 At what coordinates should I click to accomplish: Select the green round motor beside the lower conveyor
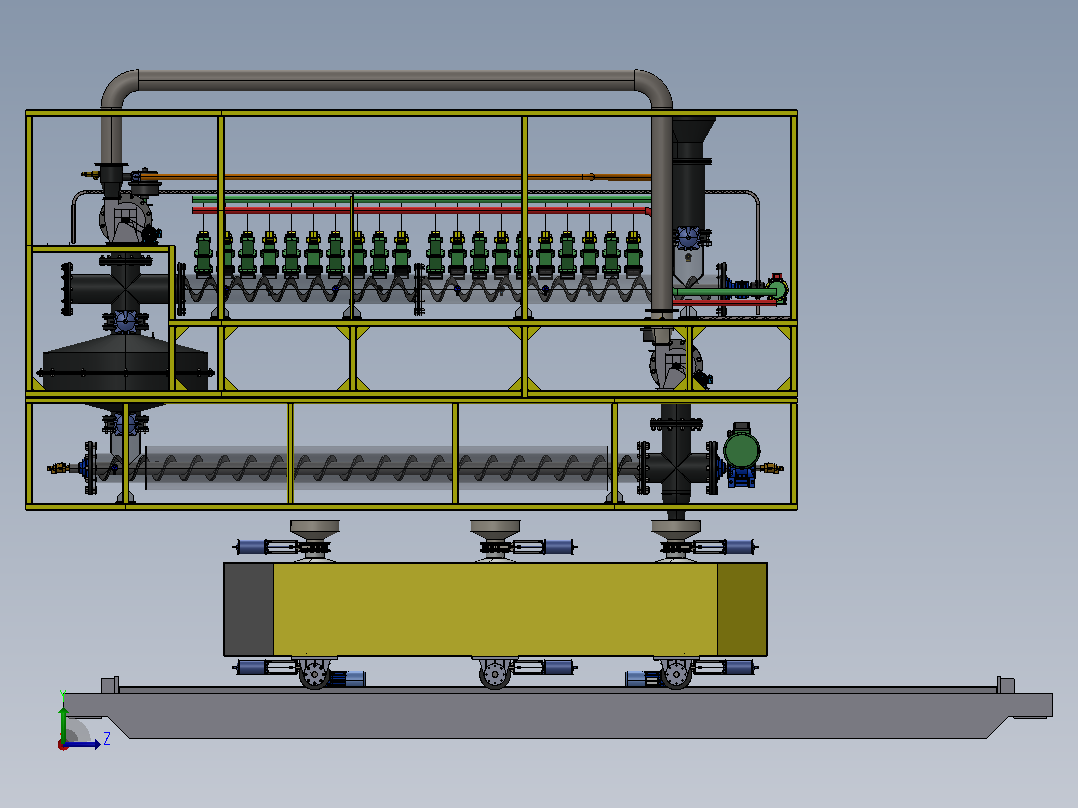pos(741,451)
